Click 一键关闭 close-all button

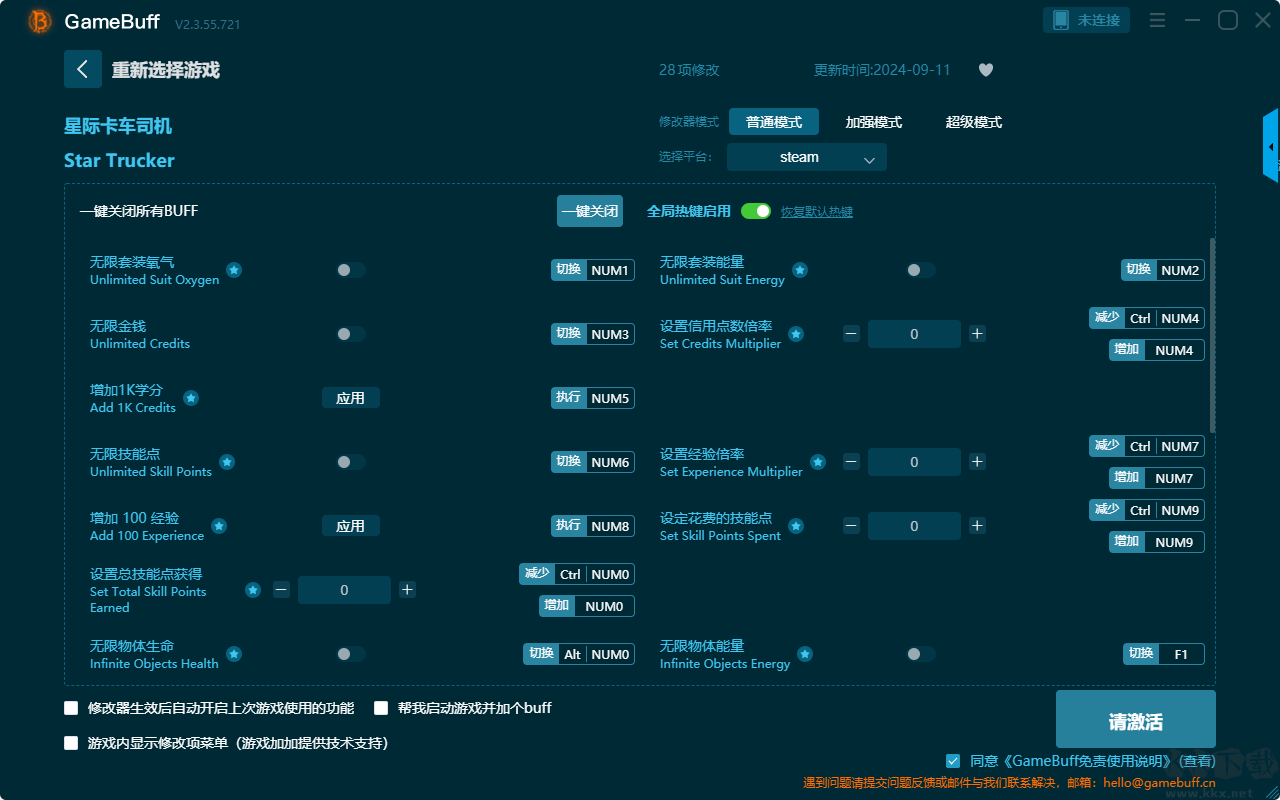(x=590, y=211)
